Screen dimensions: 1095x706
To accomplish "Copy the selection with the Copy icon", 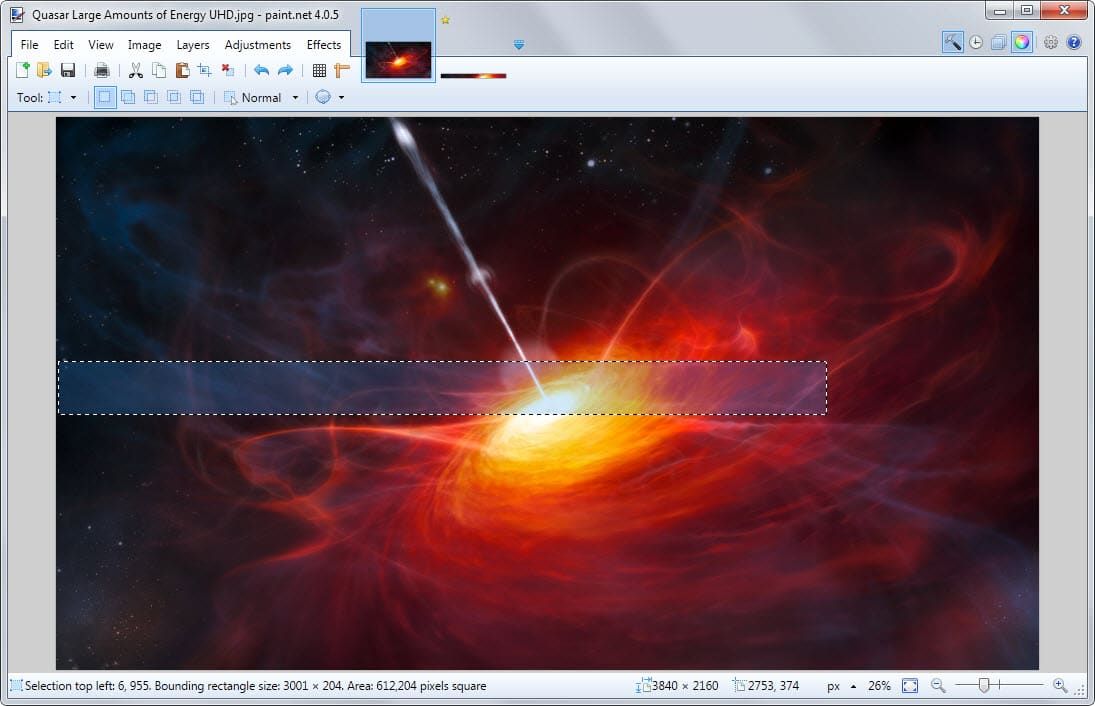I will click(x=159, y=70).
